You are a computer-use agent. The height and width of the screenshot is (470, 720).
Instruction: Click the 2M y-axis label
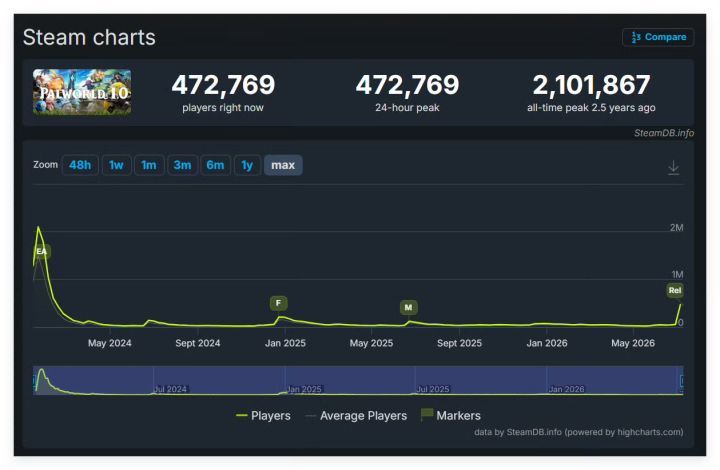676,228
